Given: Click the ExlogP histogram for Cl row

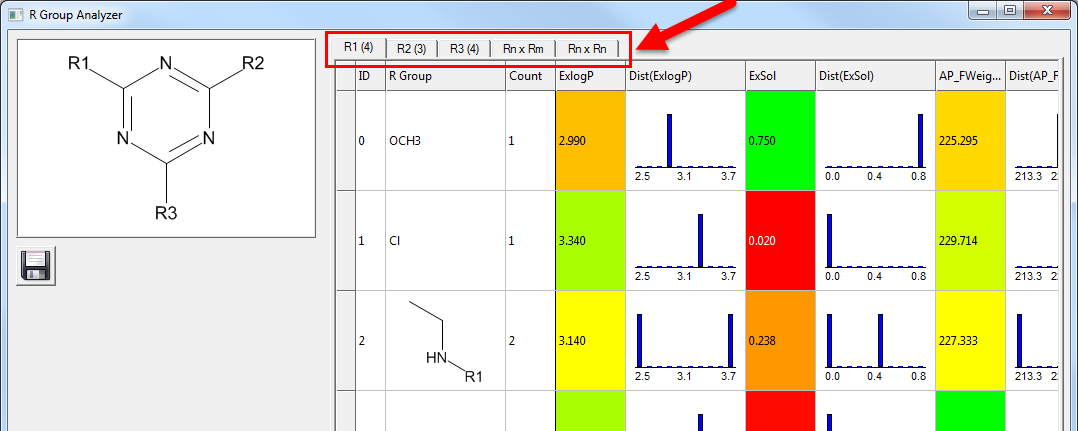Looking at the screenshot, I should 685,241.
